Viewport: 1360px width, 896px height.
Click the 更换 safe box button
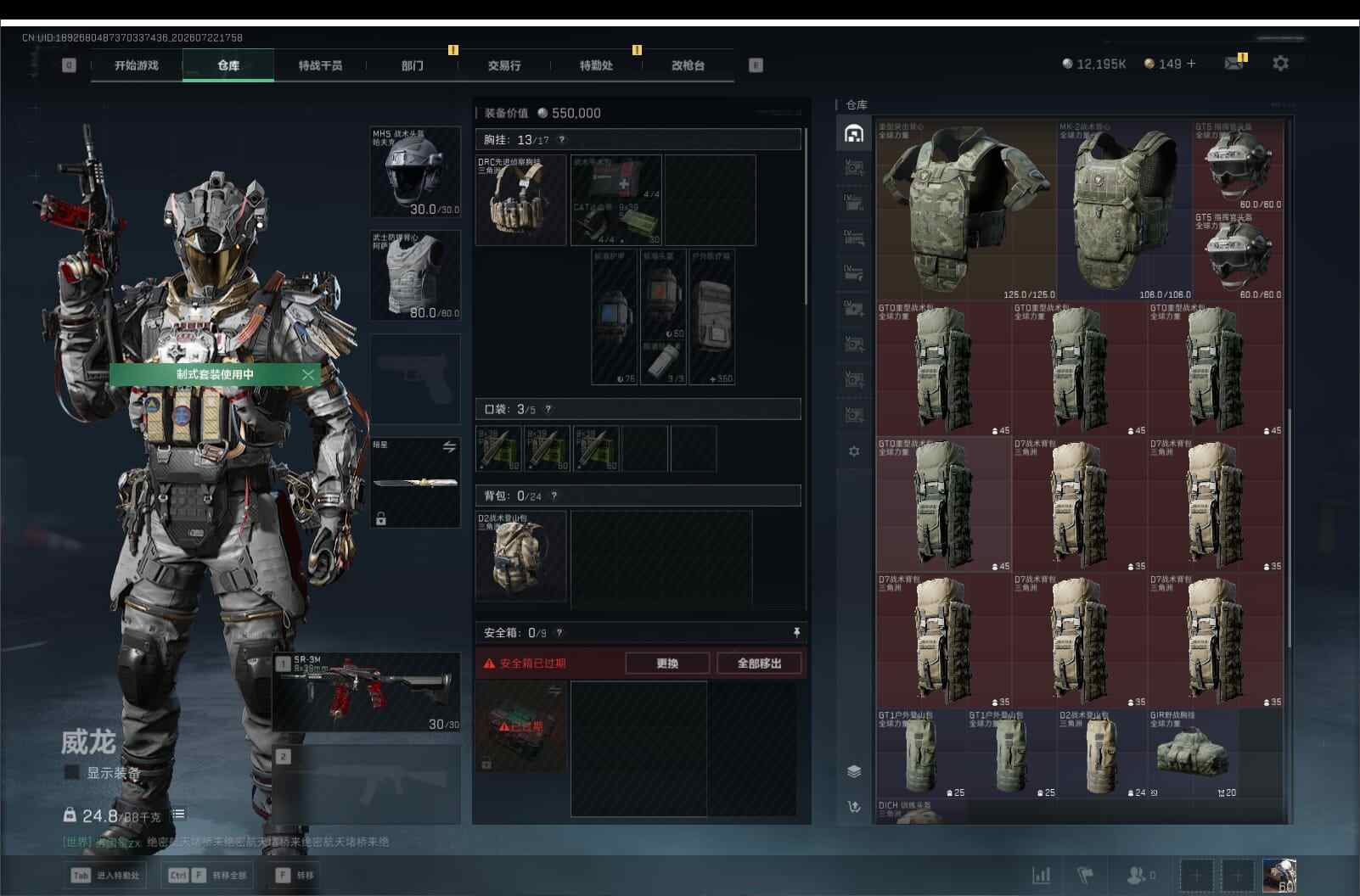coord(667,664)
